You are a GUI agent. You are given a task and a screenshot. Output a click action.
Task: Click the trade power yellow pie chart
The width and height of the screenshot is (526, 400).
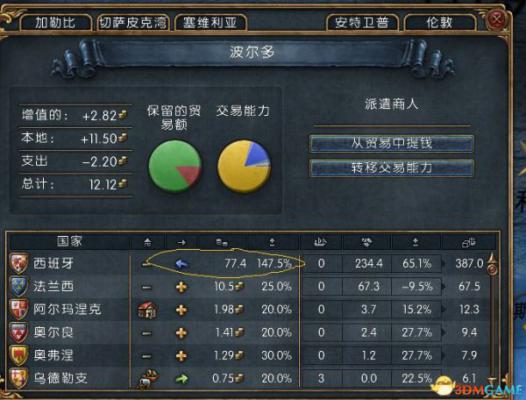pyautogui.click(x=244, y=166)
